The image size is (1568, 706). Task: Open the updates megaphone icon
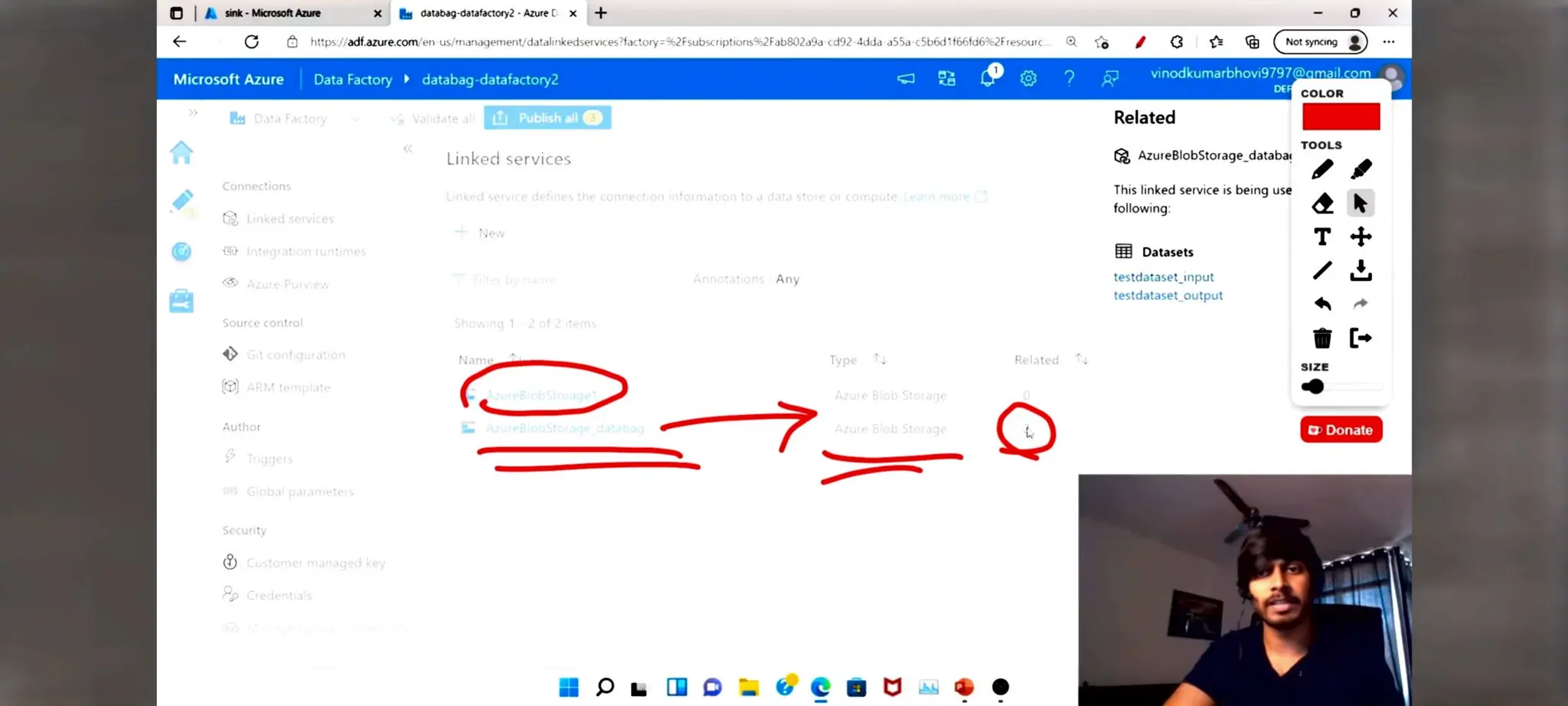[x=906, y=79]
